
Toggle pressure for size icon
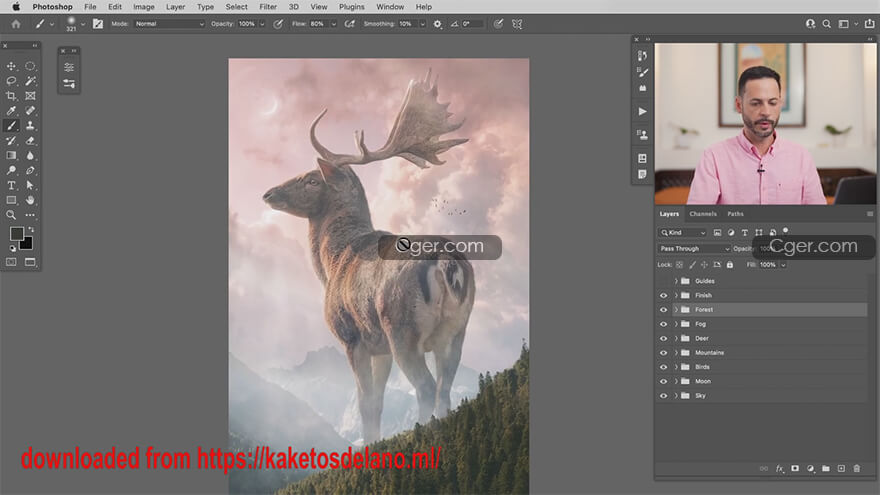(x=498, y=24)
